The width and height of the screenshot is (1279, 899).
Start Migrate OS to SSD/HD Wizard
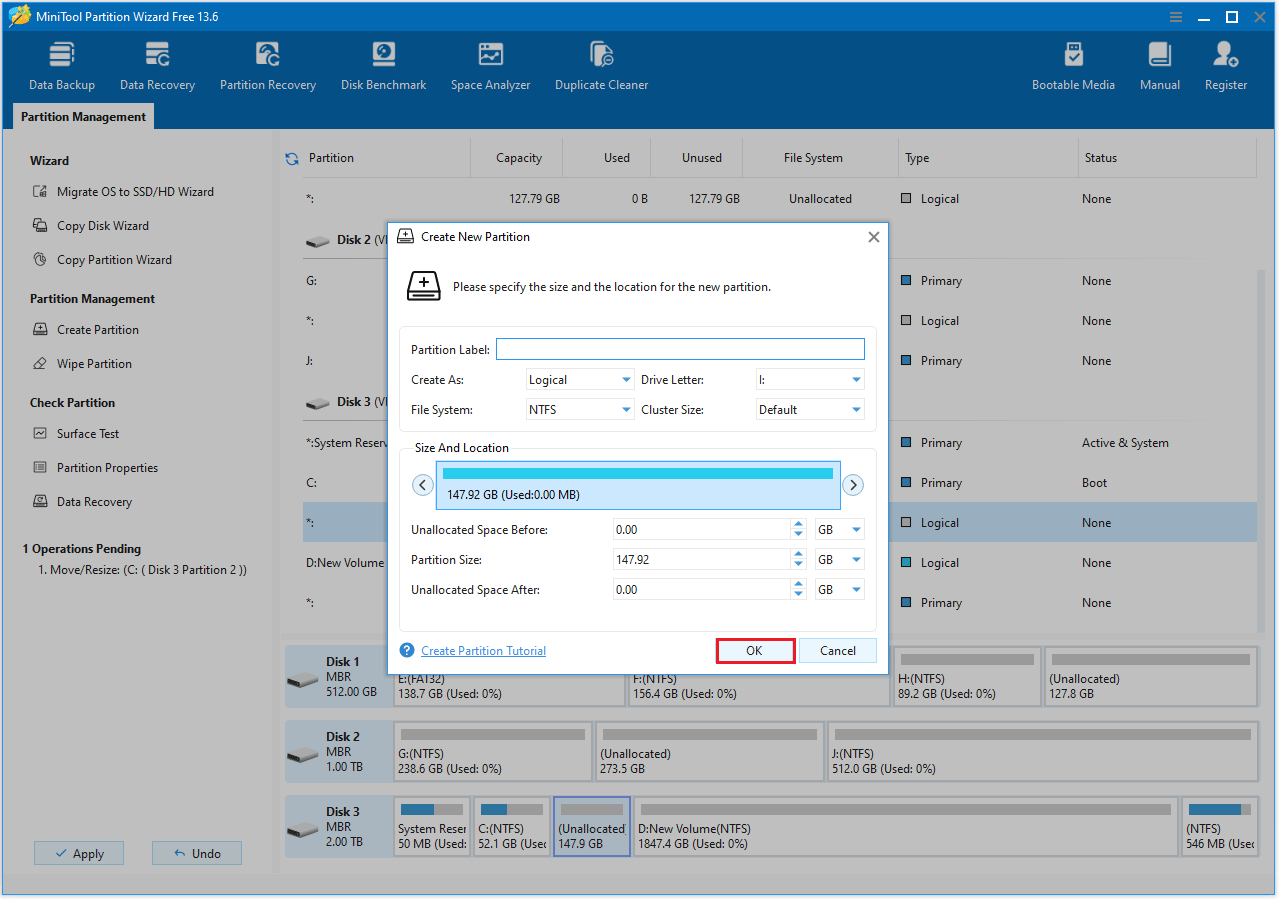coord(123,192)
